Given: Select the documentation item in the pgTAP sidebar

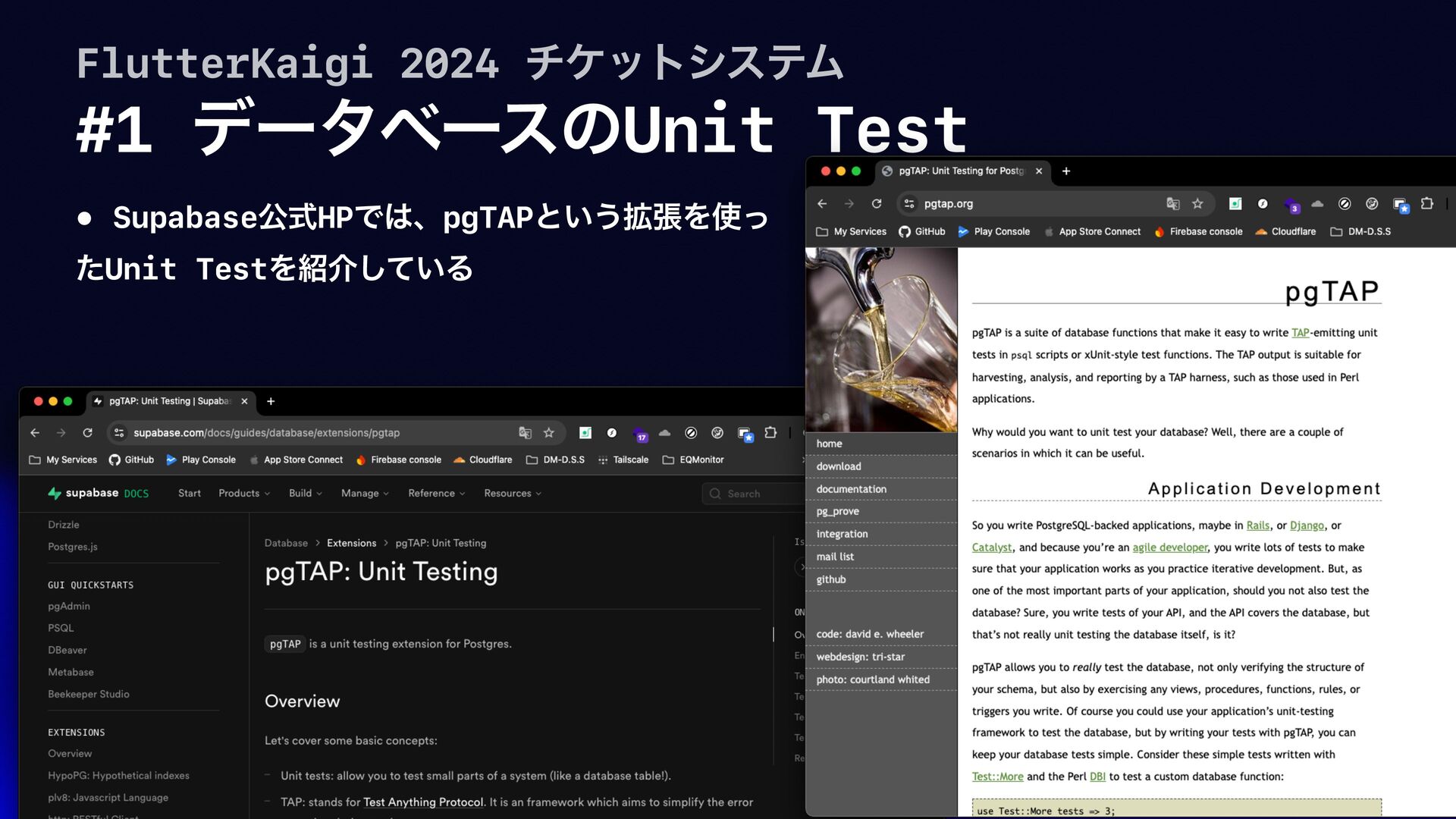Looking at the screenshot, I should click(851, 489).
